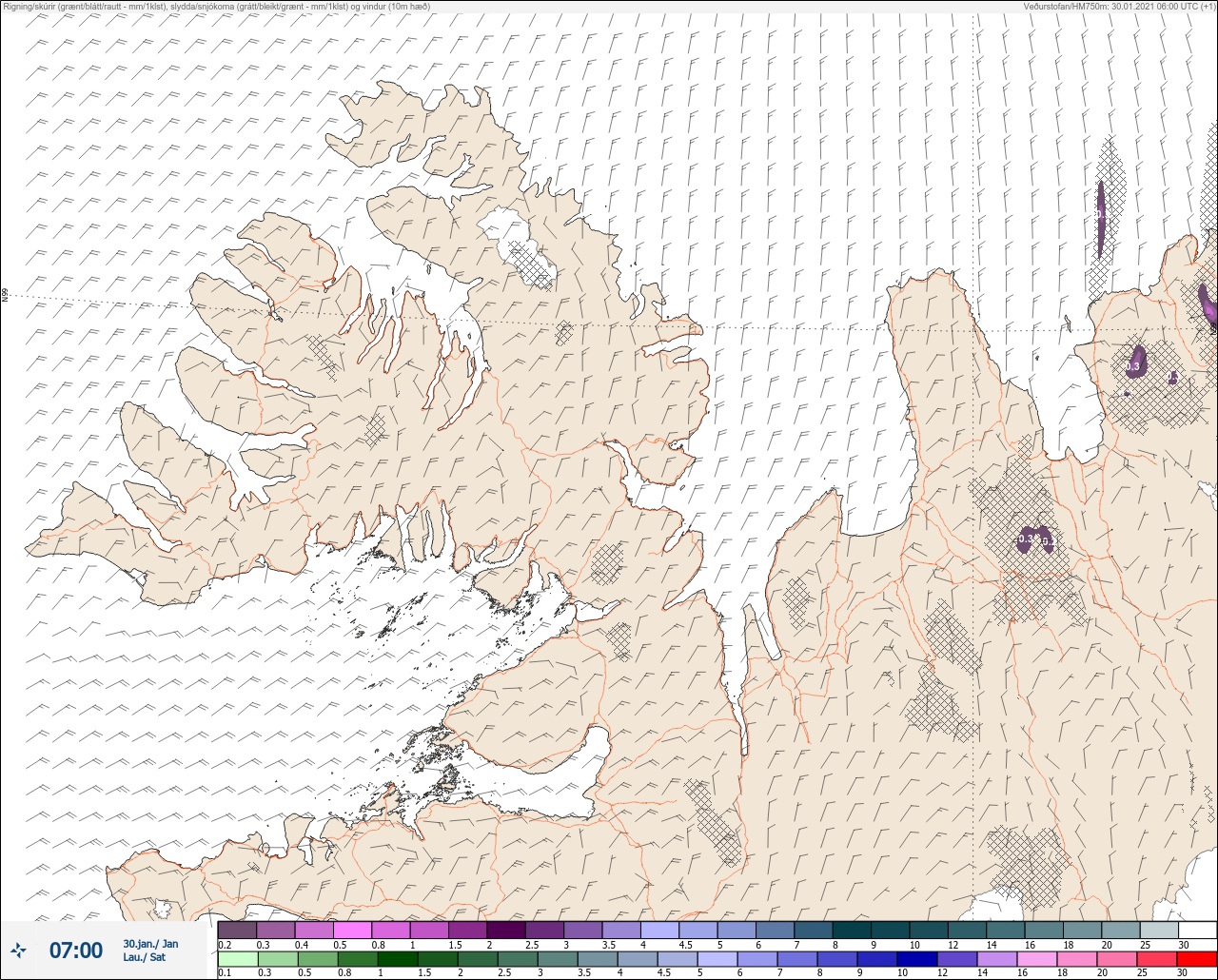Viewport: 1218px width, 980px height.
Task: Choose the lower pink swatch labeled 18
Action: click(1076, 958)
